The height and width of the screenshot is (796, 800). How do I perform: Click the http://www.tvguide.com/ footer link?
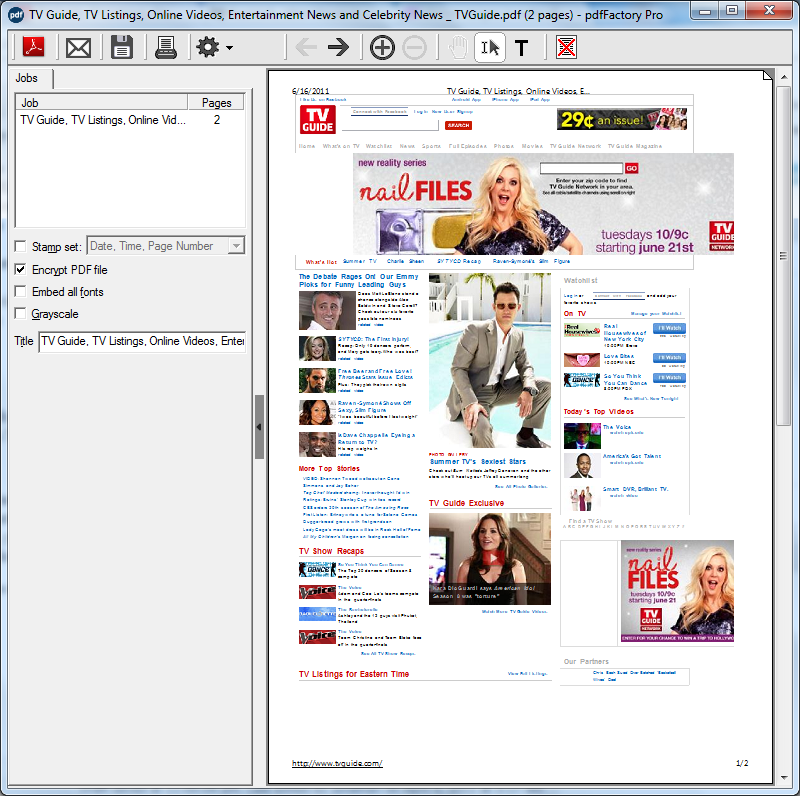tap(337, 763)
